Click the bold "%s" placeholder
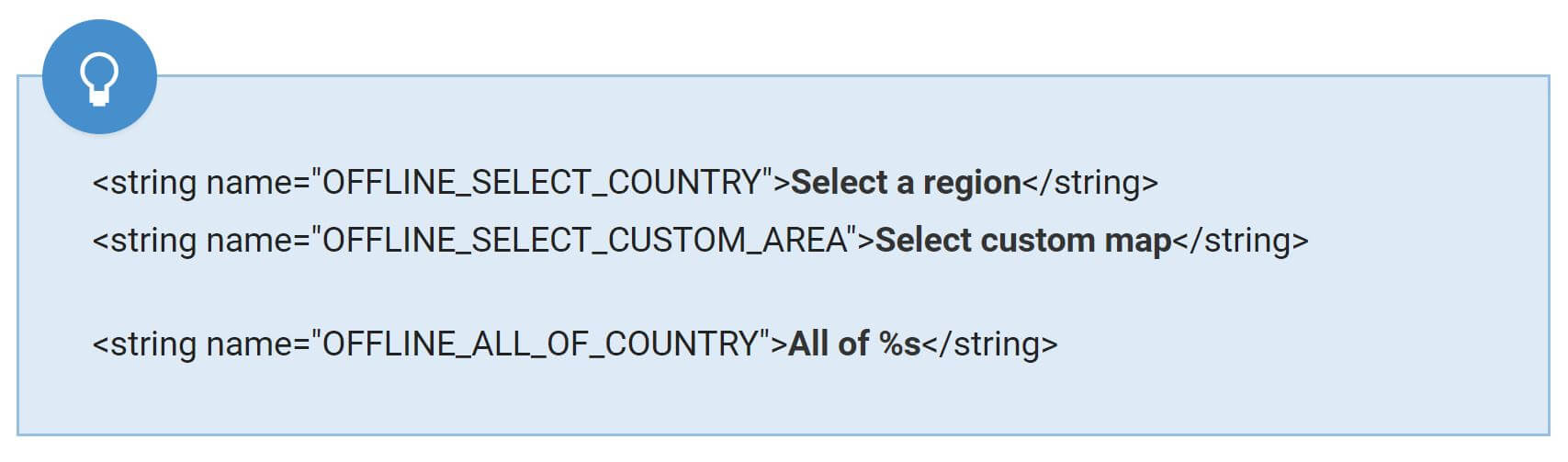Screen dimensions: 1568x462 899,344
